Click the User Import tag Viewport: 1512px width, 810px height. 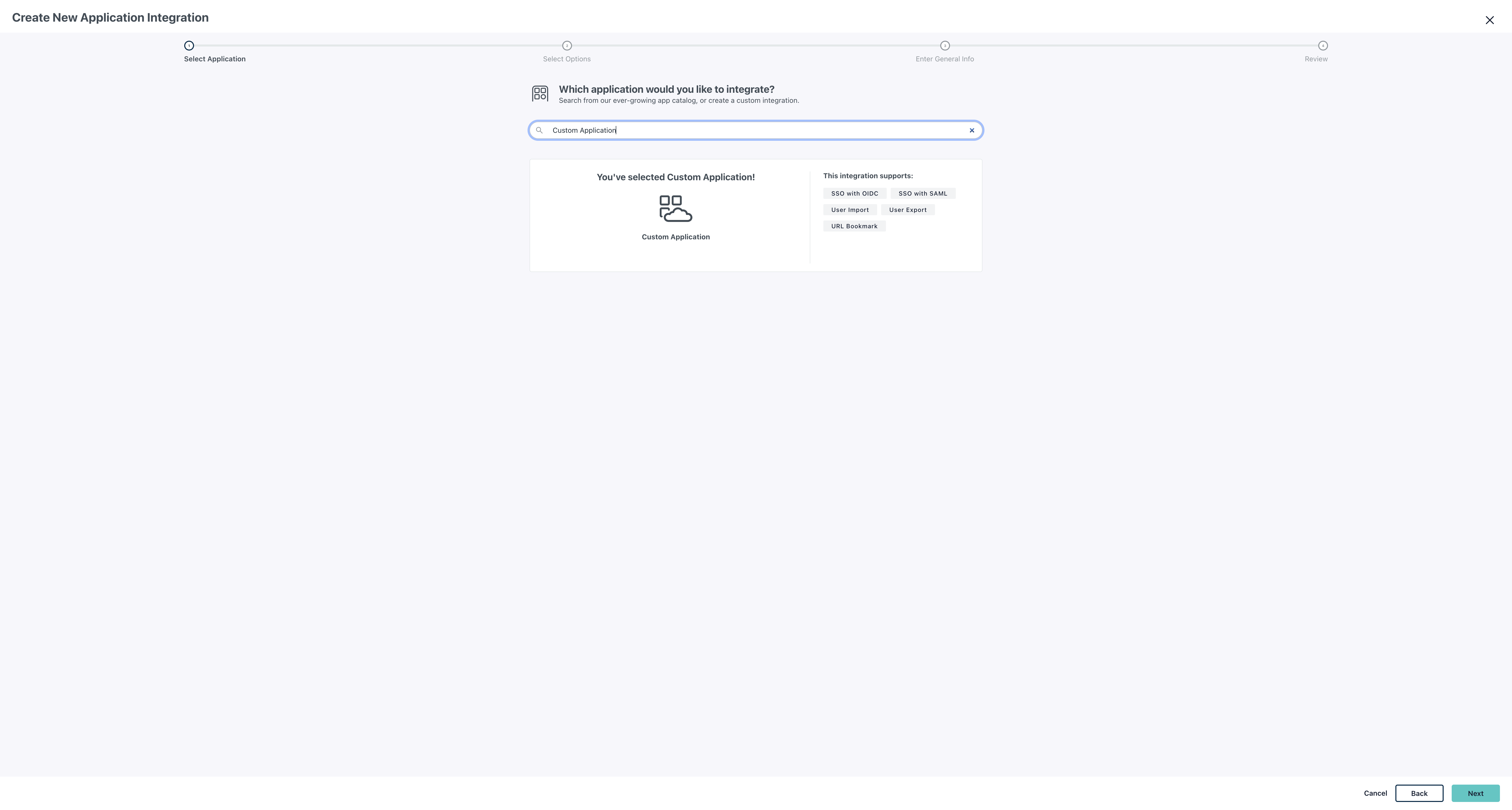click(x=850, y=210)
